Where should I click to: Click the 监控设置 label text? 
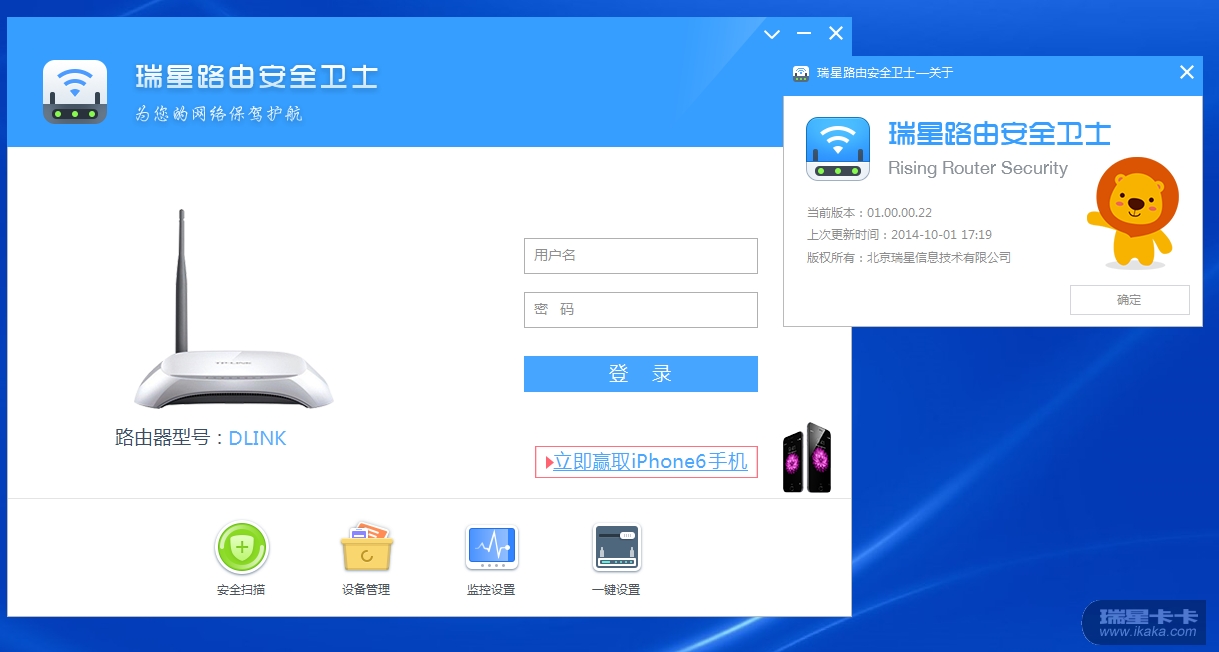491,590
